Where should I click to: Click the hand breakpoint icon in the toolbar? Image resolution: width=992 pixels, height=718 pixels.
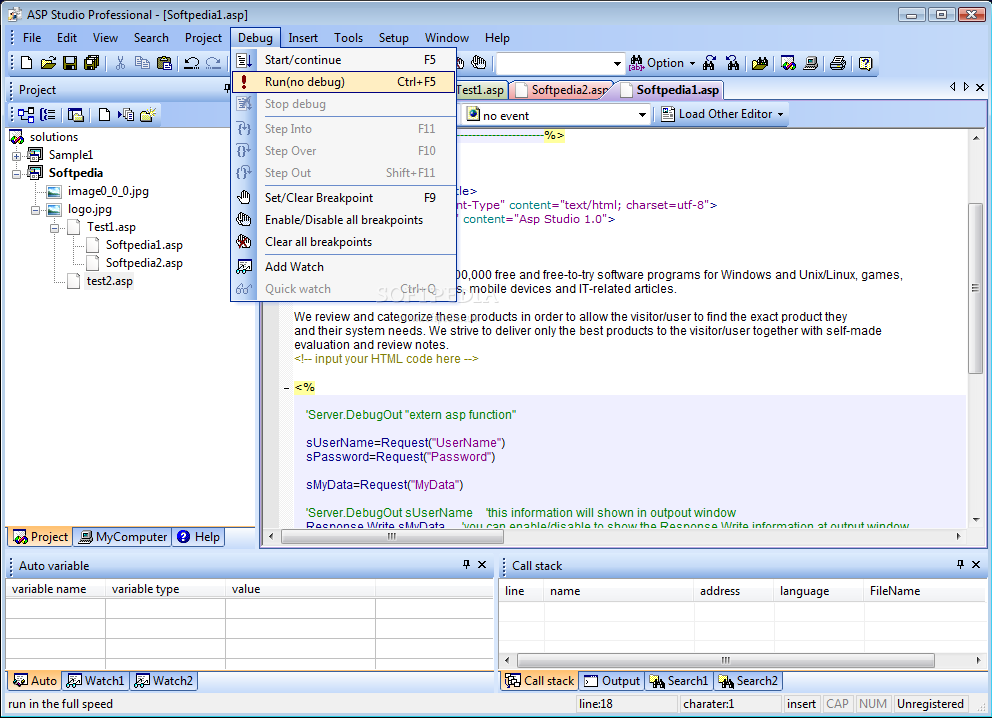click(x=479, y=63)
